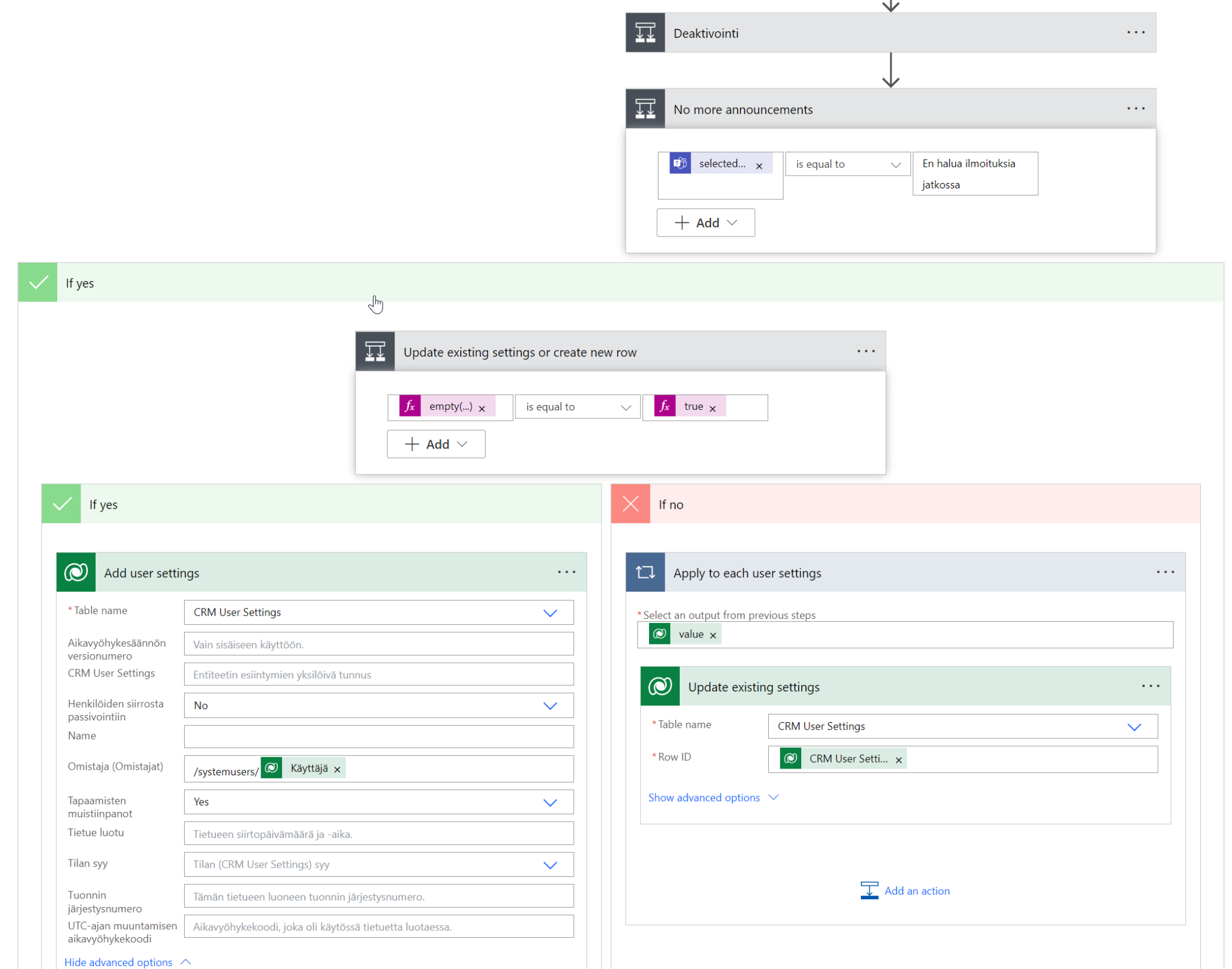Screen dimensions: 1232x969
Task: Open the Update existing settings or create new row ellipsis menu
Action: (x=866, y=351)
